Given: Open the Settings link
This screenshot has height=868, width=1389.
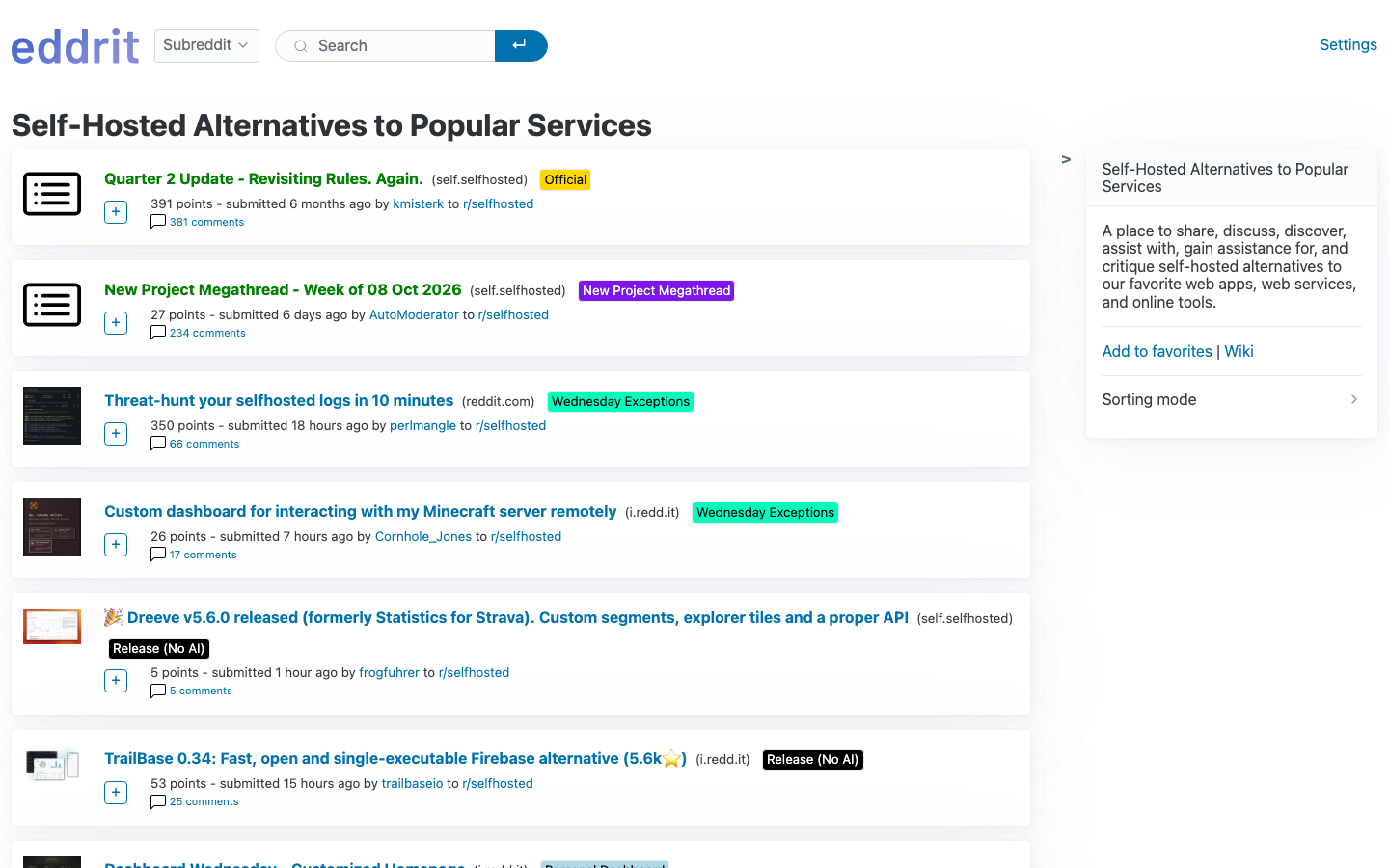Looking at the screenshot, I should [x=1348, y=44].
